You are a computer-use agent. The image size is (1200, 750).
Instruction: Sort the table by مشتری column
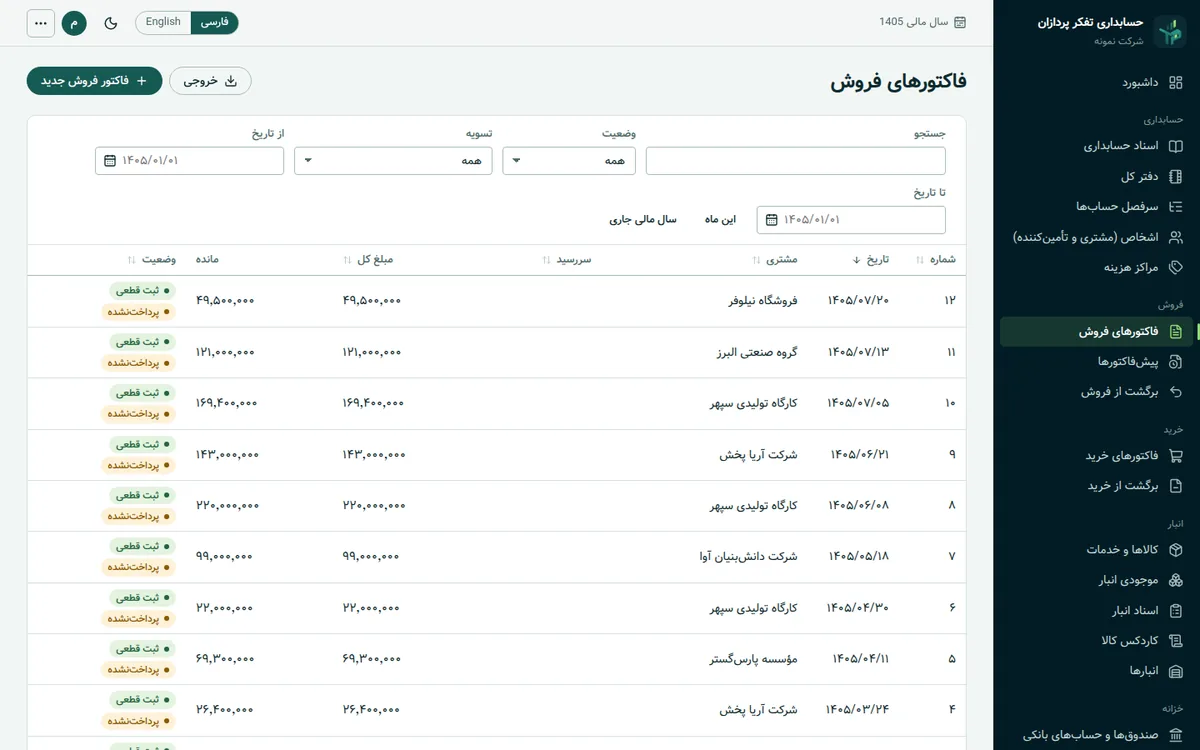[x=775, y=259]
